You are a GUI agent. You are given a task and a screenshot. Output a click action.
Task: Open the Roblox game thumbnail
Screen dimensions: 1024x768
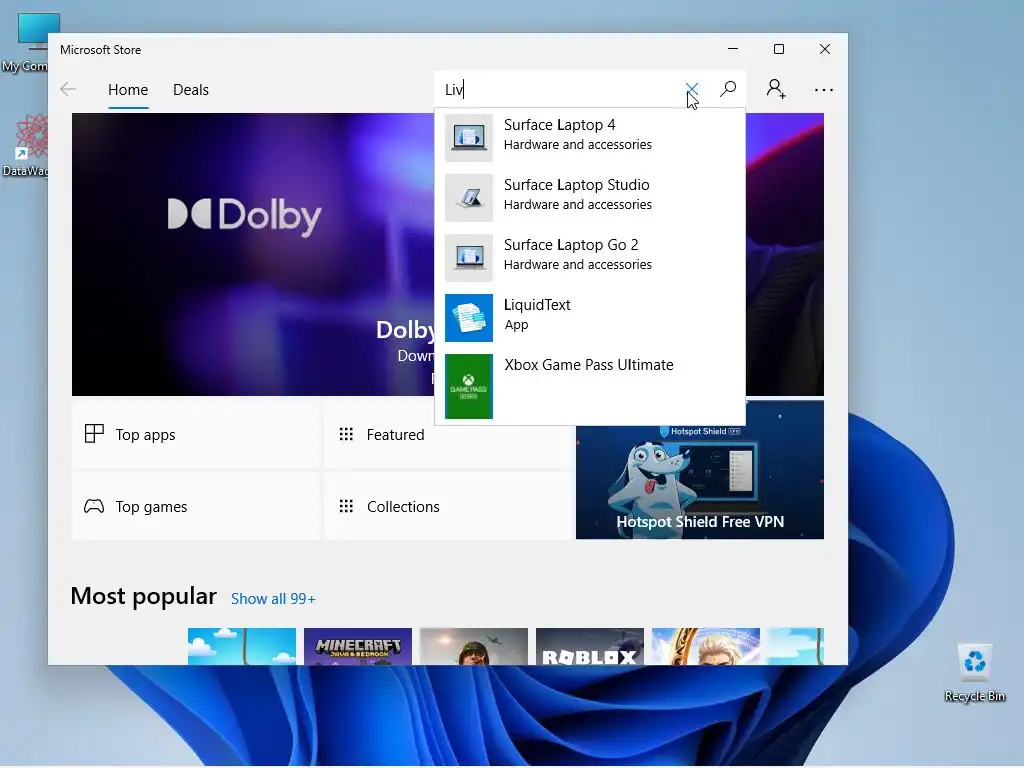pos(590,647)
